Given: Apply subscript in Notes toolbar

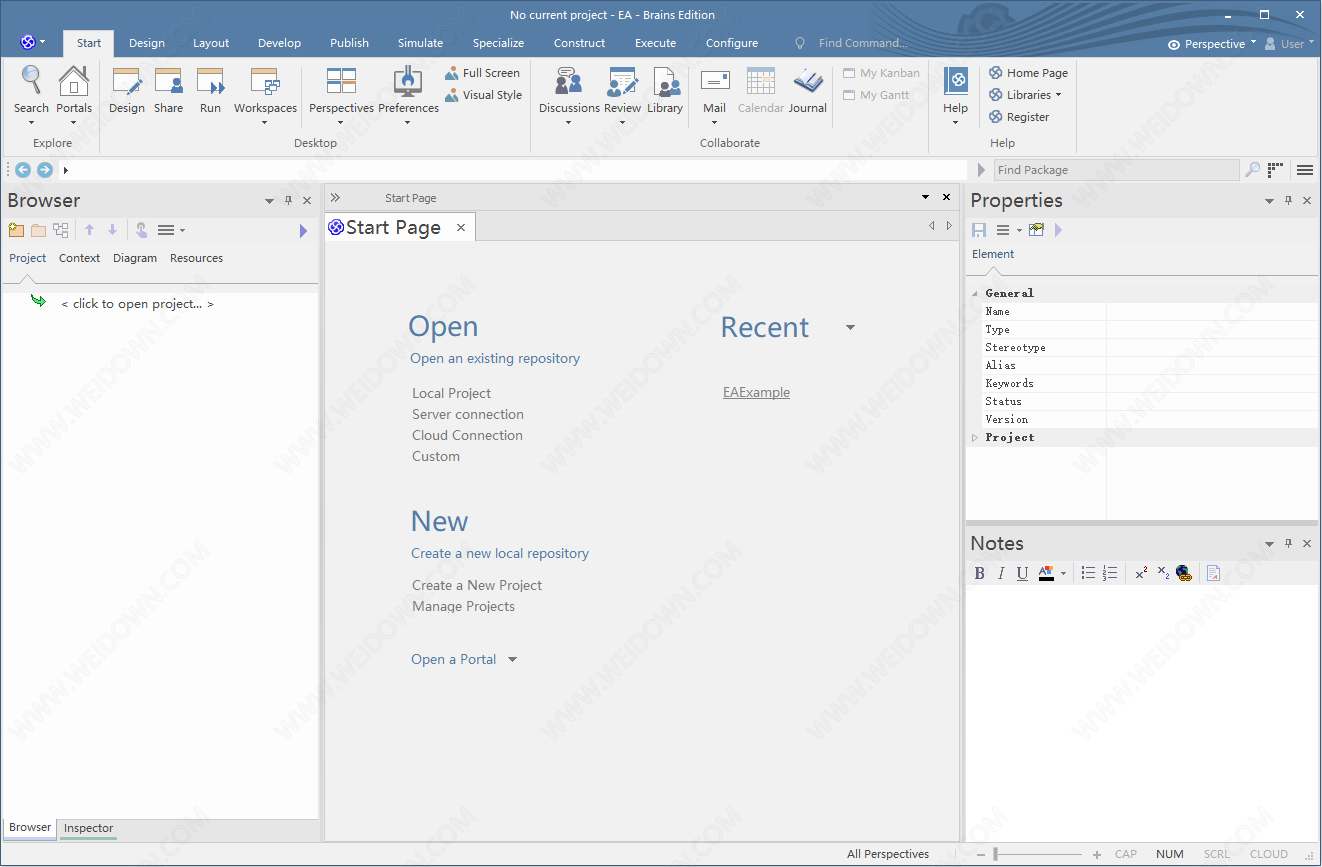Looking at the screenshot, I should coord(1163,573).
